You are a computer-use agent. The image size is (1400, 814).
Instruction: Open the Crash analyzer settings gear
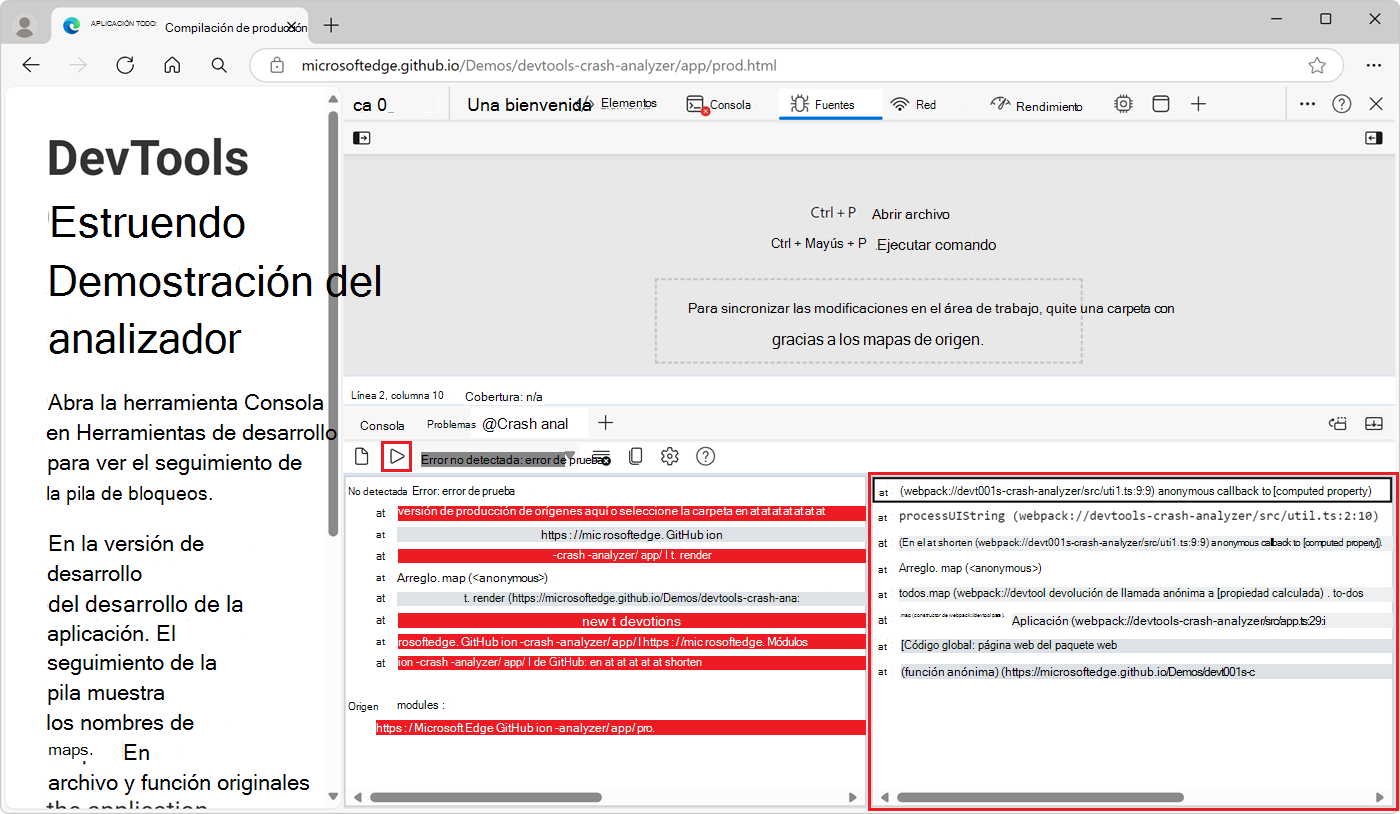point(669,456)
